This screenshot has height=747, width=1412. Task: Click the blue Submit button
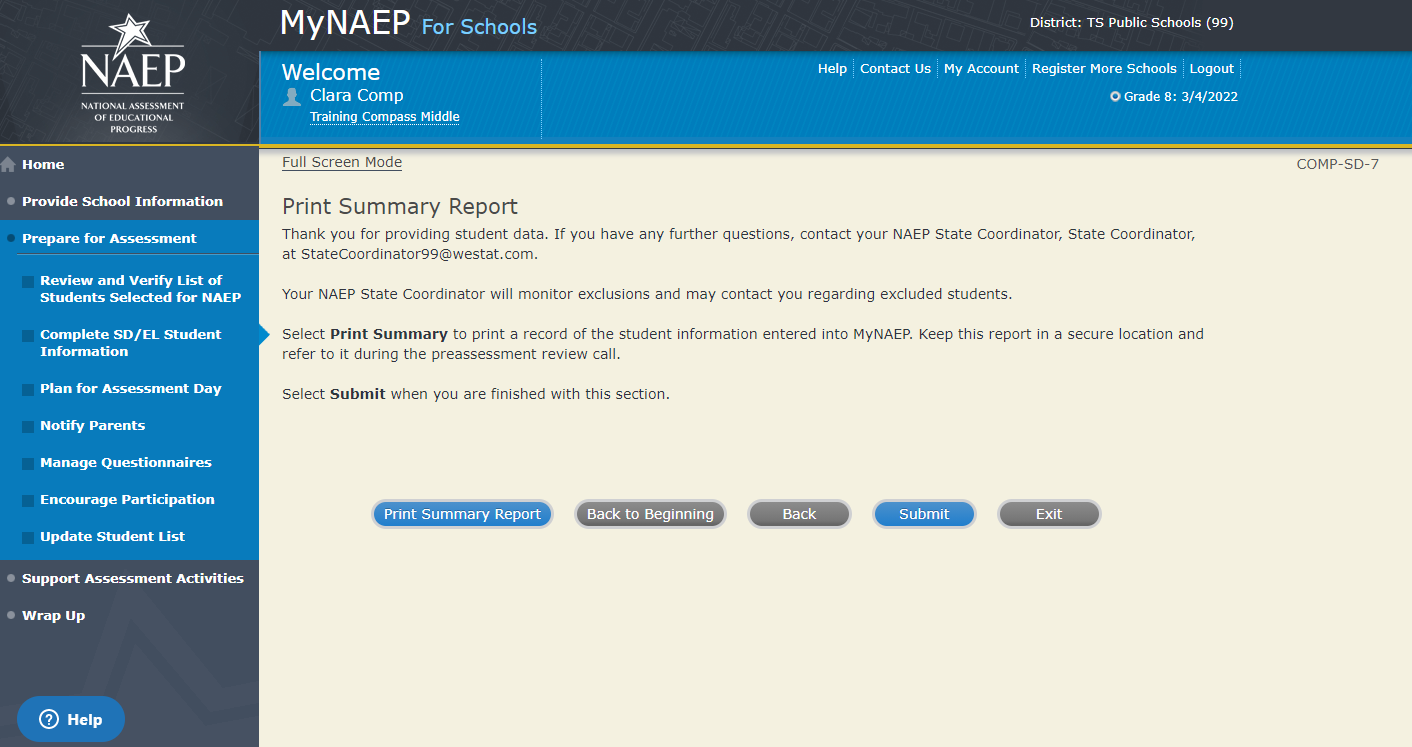[x=924, y=514]
